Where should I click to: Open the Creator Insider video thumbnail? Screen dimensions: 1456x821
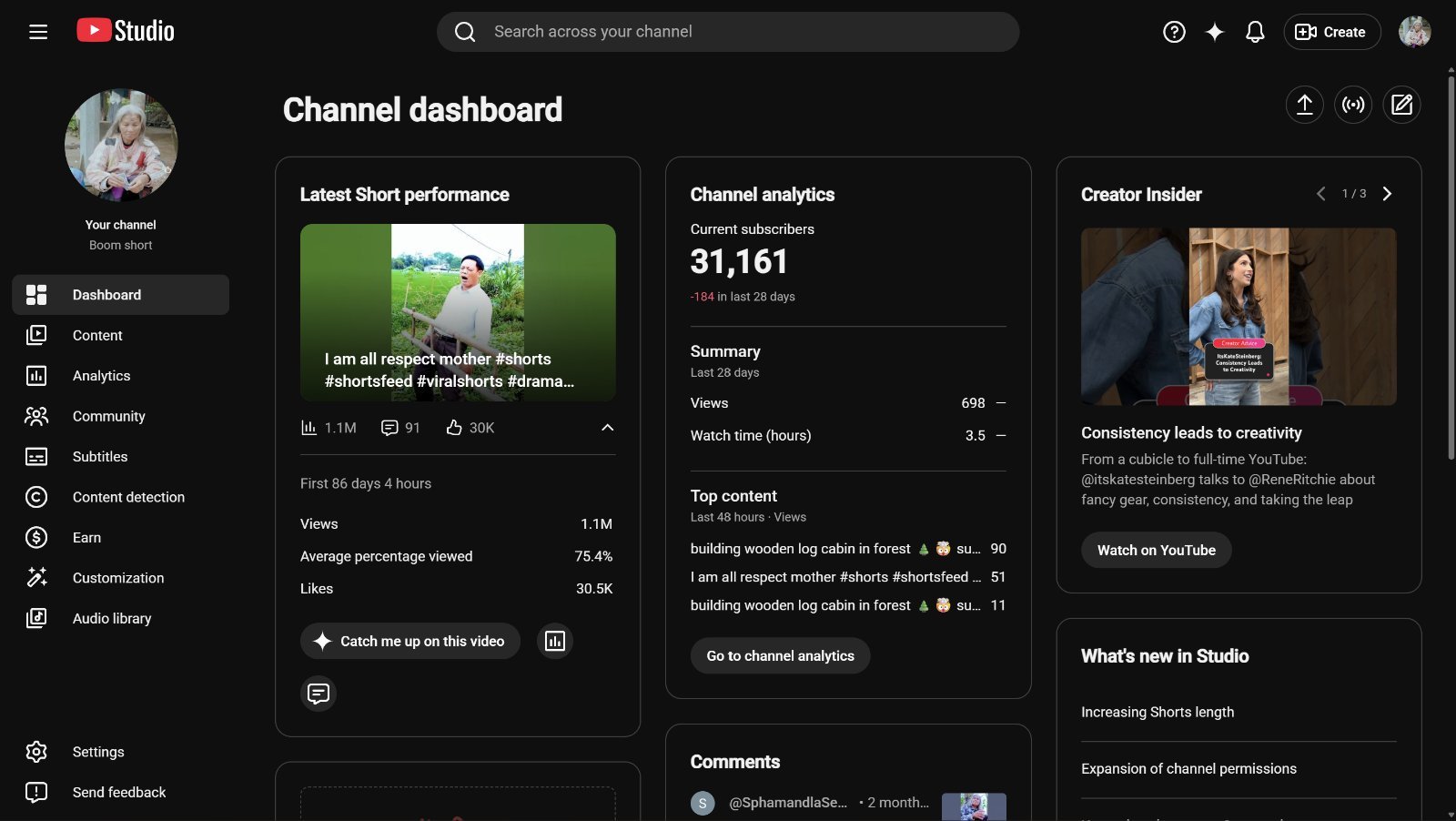[x=1239, y=316]
